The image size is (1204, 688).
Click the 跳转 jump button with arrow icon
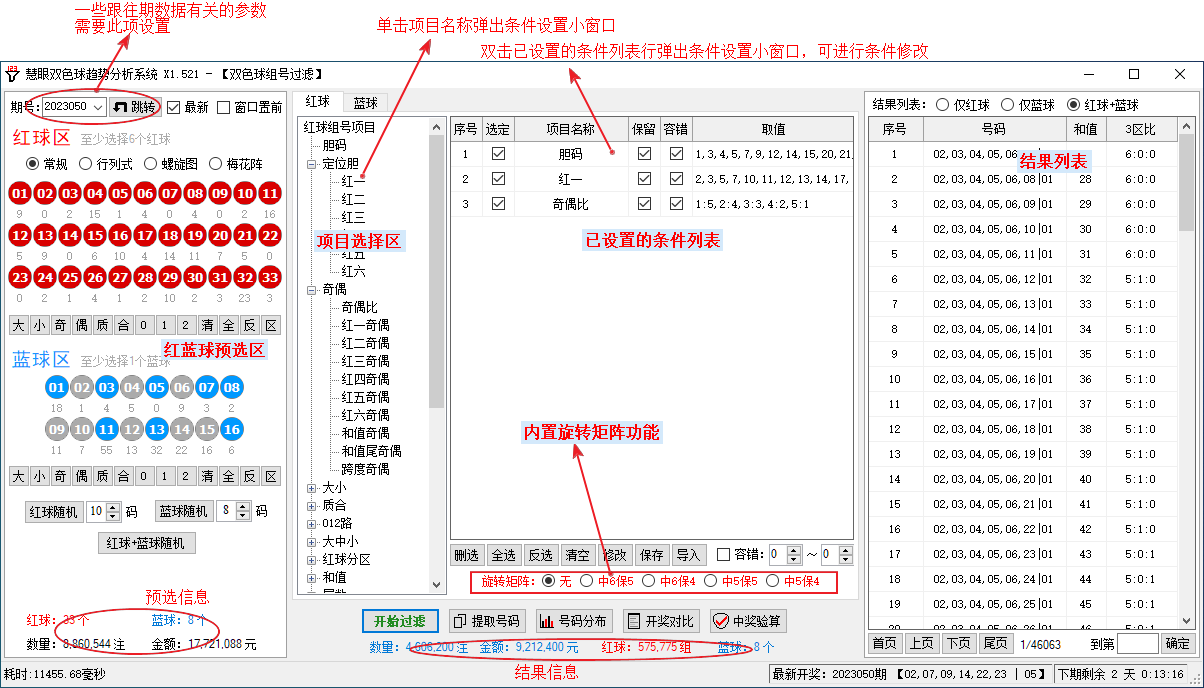click(x=134, y=107)
